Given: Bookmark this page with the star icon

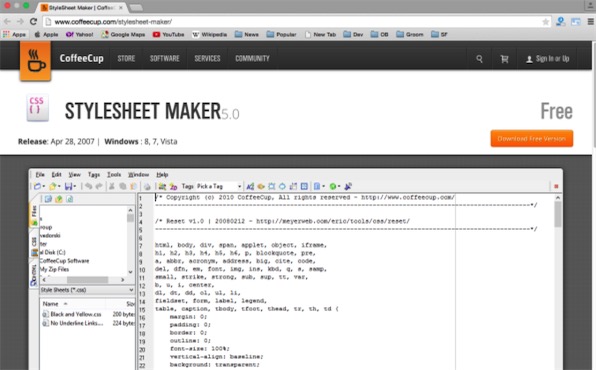Looking at the screenshot, I should [x=545, y=22].
